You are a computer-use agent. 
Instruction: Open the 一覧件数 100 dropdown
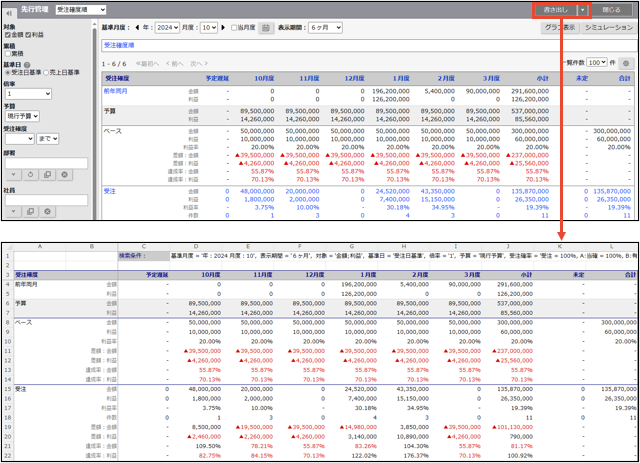pyautogui.click(x=597, y=62)
